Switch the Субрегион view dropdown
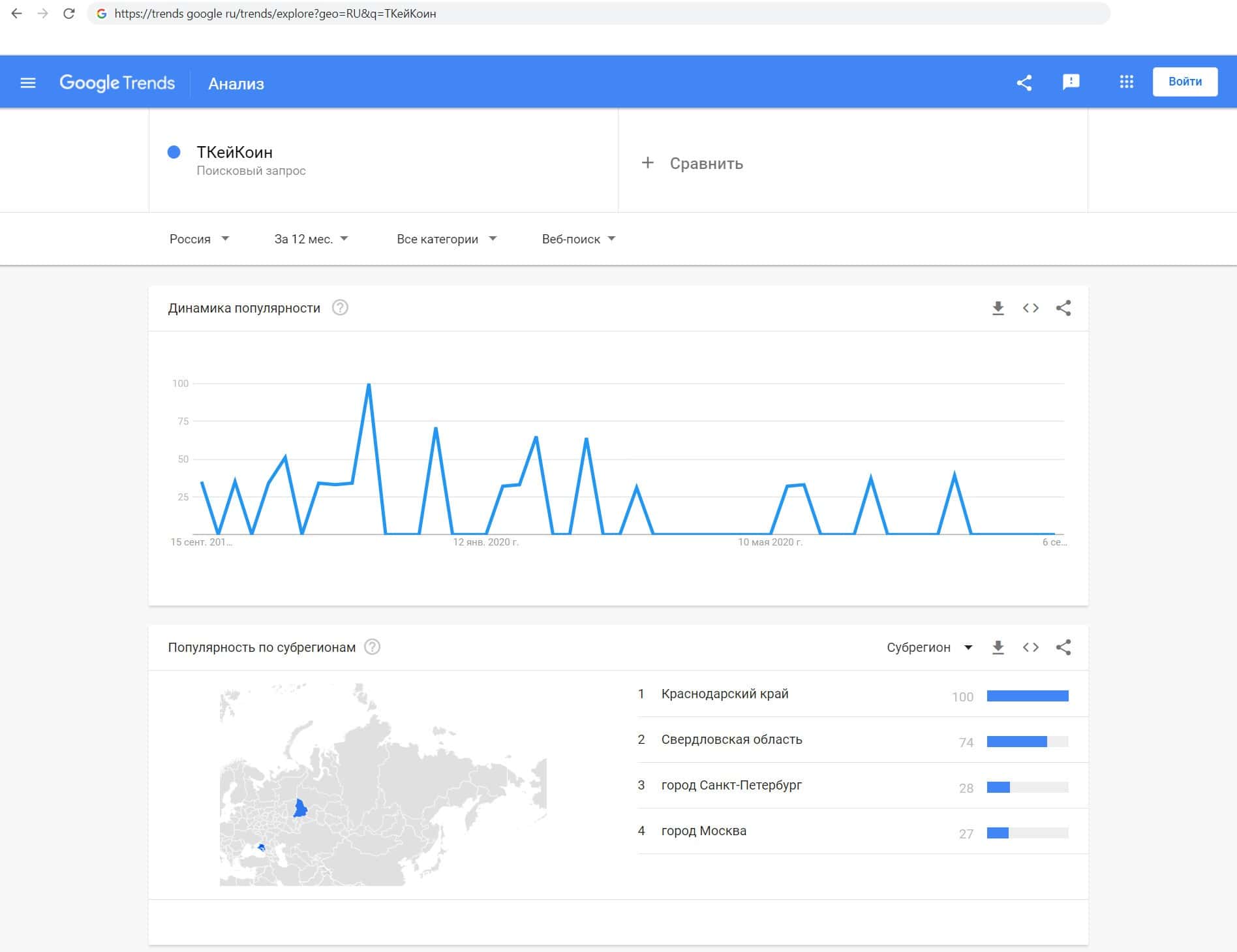 pos(929,647)
